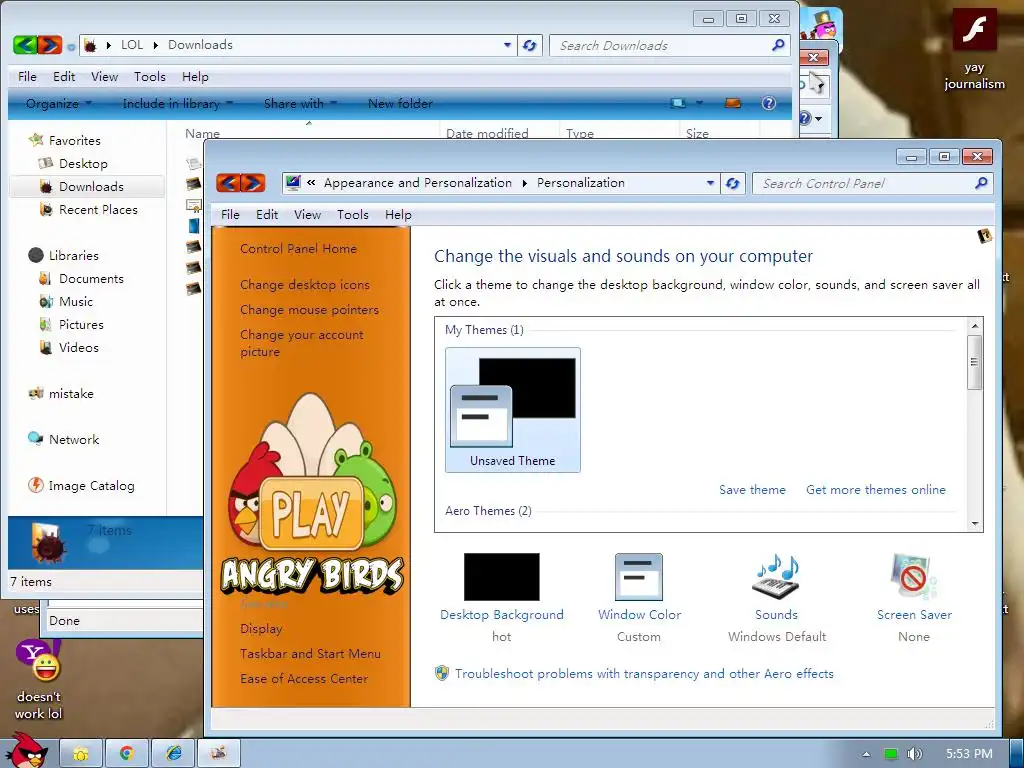Open Pictures library
Image resolution: width=1024 pixels, height=768 pixels.
[x=81, y=325]
